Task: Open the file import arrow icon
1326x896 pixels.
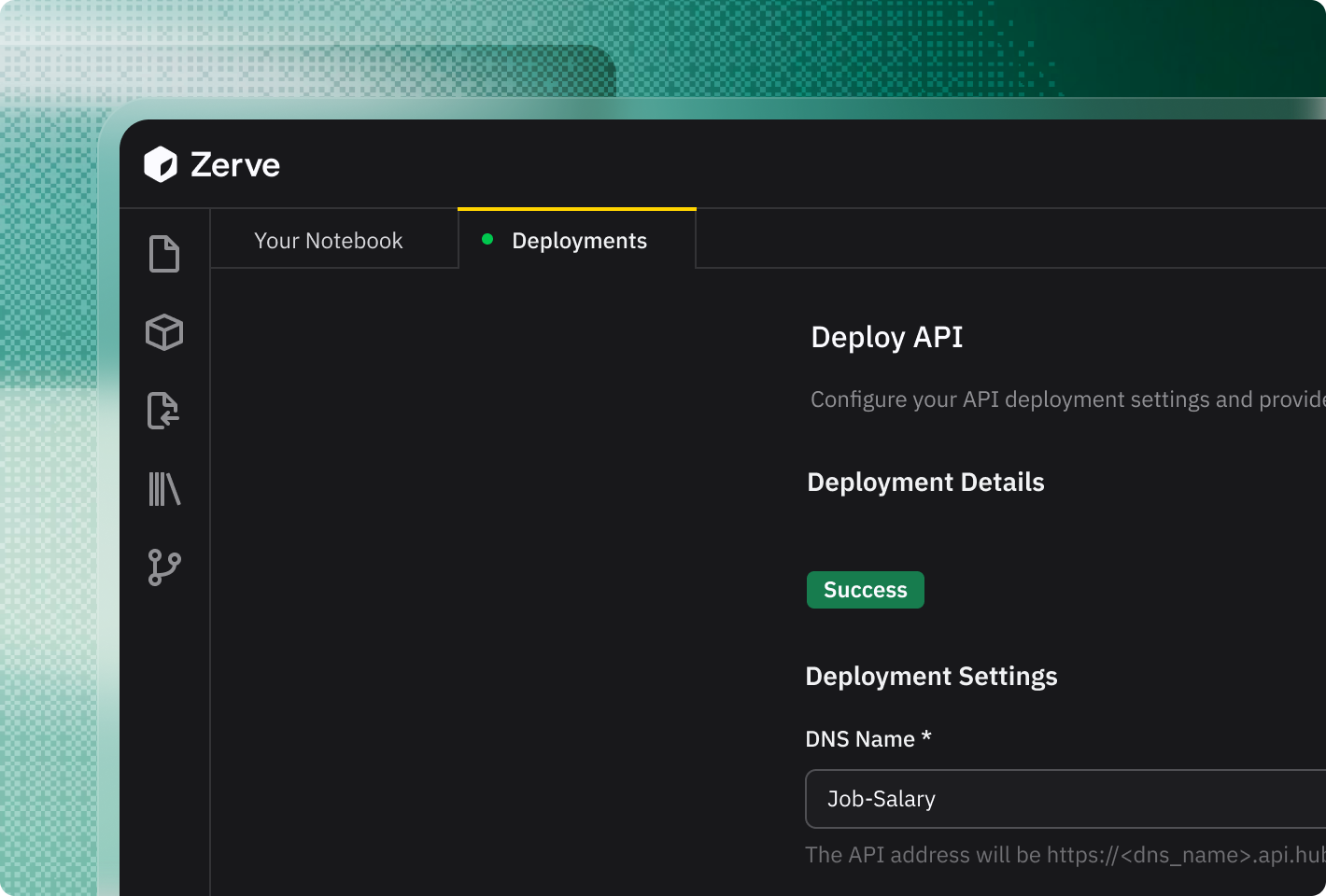Action: click(x=163, y=411)
